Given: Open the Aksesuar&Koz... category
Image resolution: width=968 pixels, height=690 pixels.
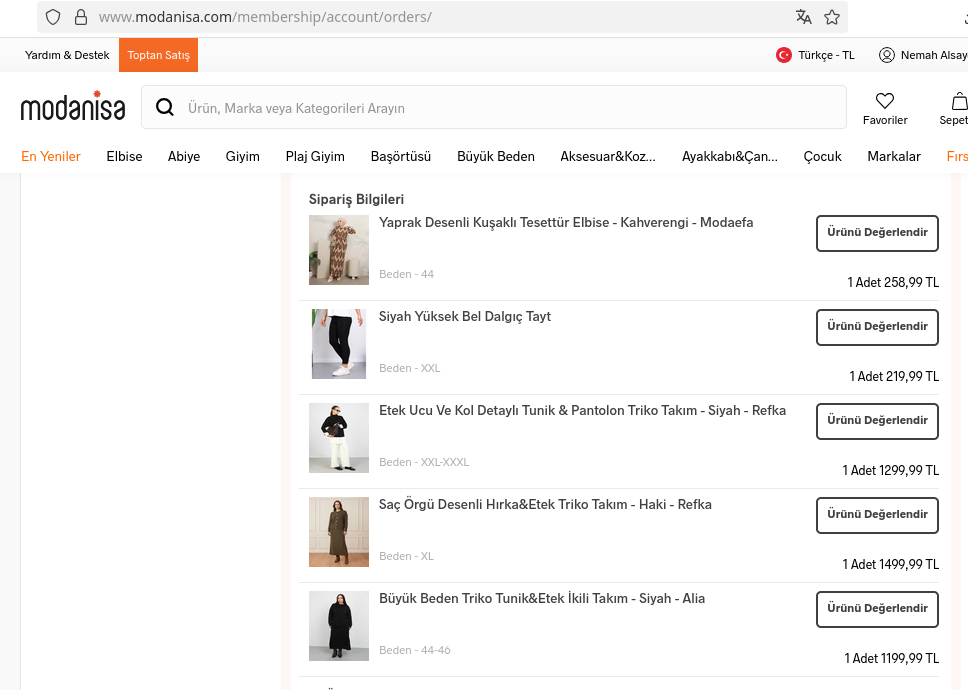Looking at the screenshot, I should click(x=608, y=156).
